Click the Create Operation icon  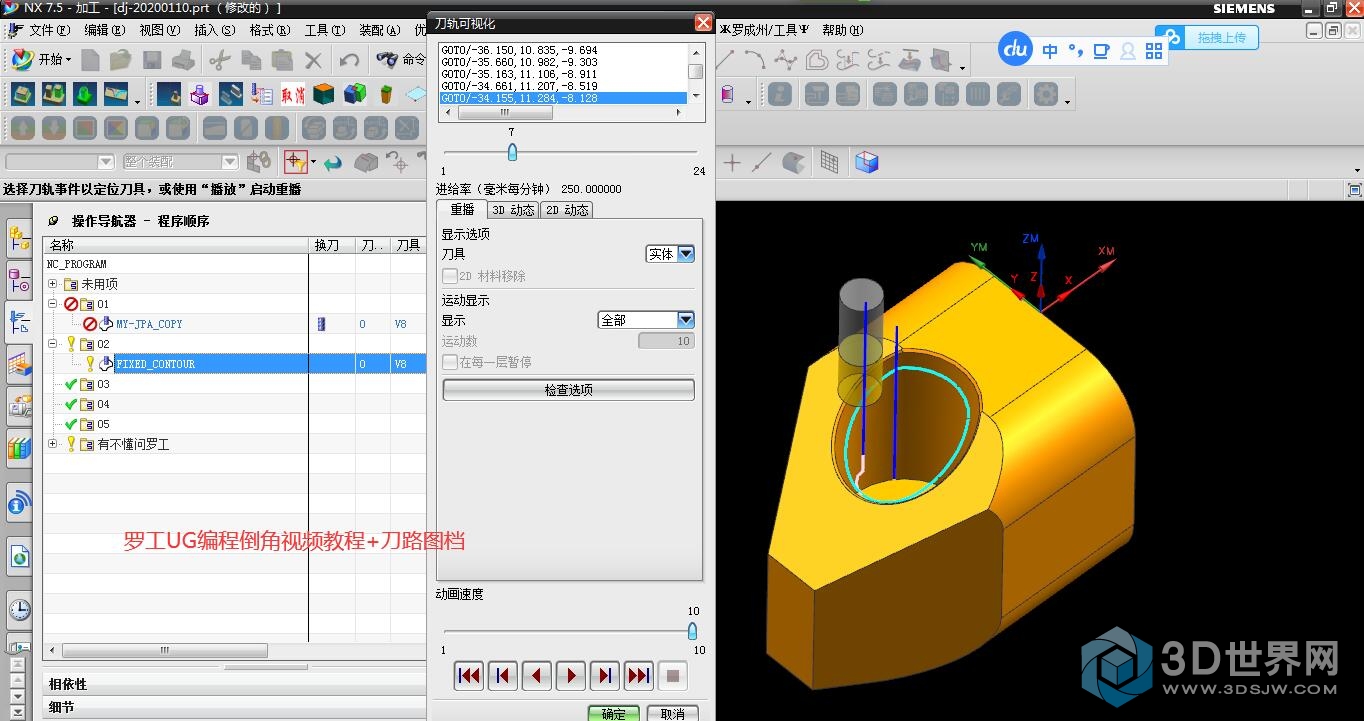coord(169,95)
